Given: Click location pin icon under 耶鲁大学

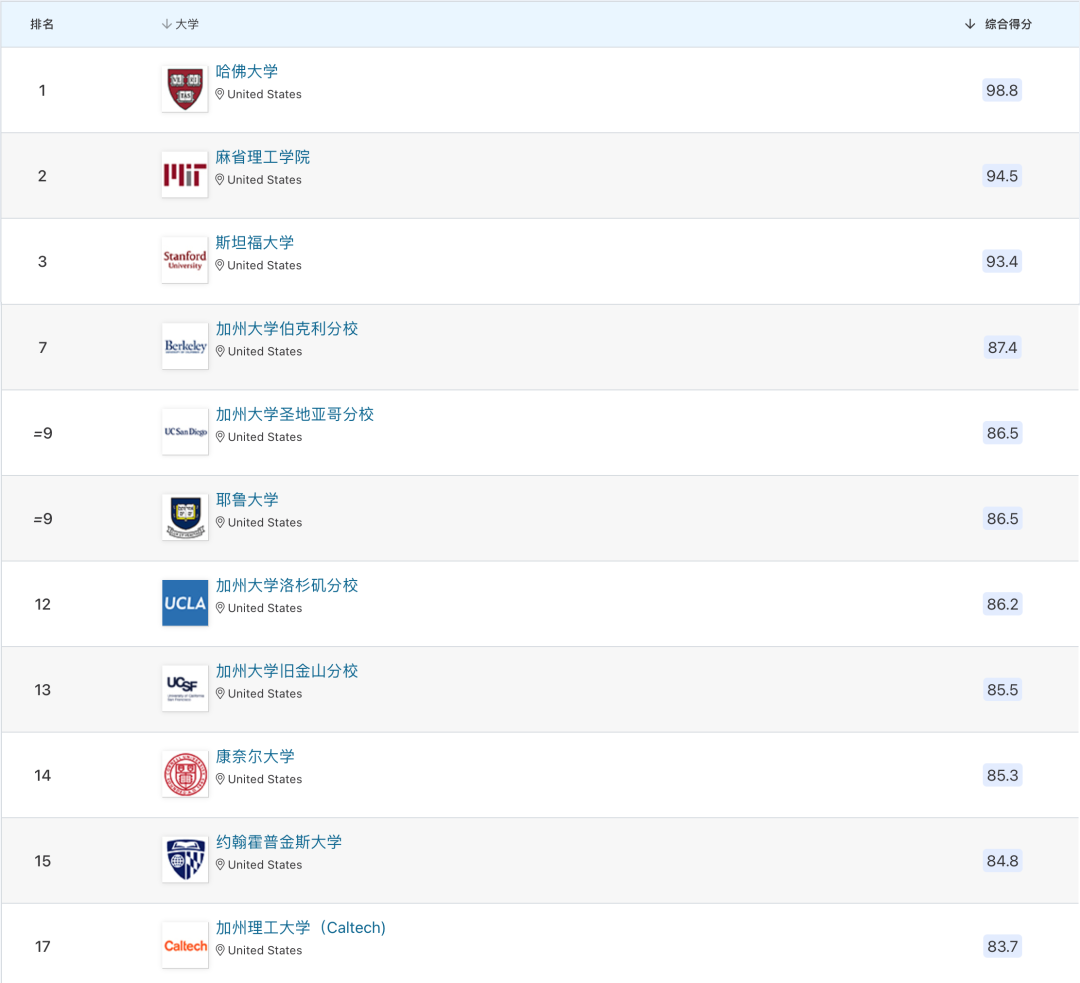Looking at the screenshot, I should [x=220, y=522].
